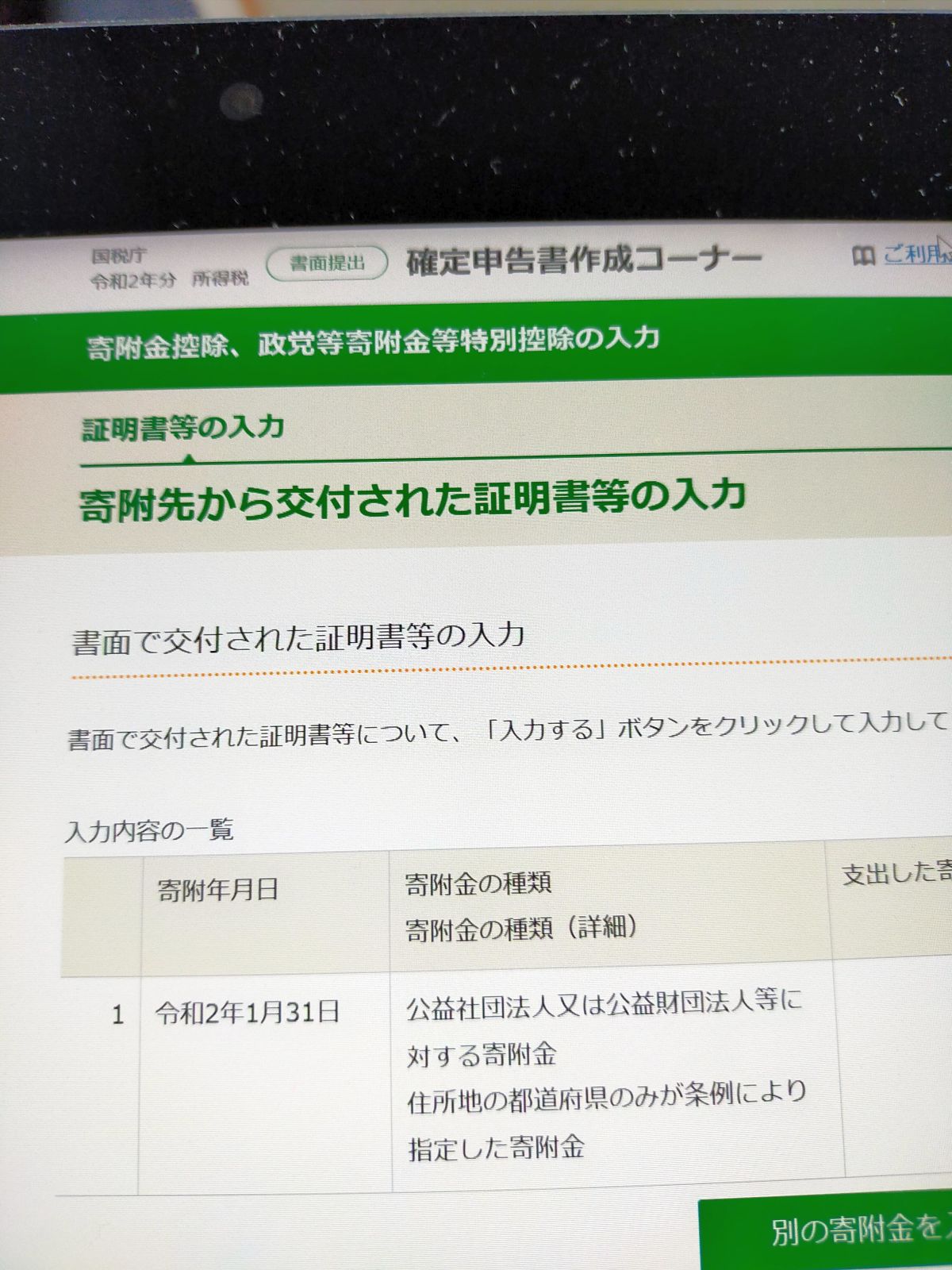Click the green 寄附金控除、政党等寄附金等特別控除の入力 banner
Image resolution: width=952 pixels, height=1270 pixels.
pos(476,344)
